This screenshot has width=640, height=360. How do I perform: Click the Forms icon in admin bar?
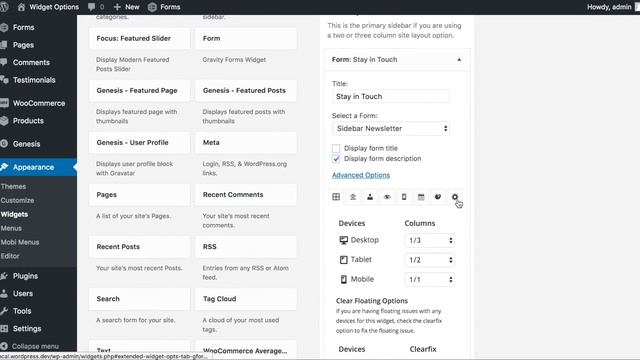click(x=152, y=7)
